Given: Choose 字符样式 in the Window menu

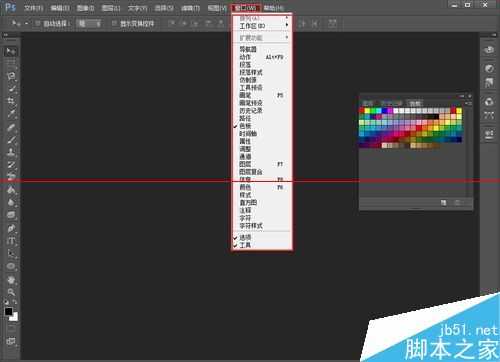Looking at the screenshot, I should click(262, 226).
